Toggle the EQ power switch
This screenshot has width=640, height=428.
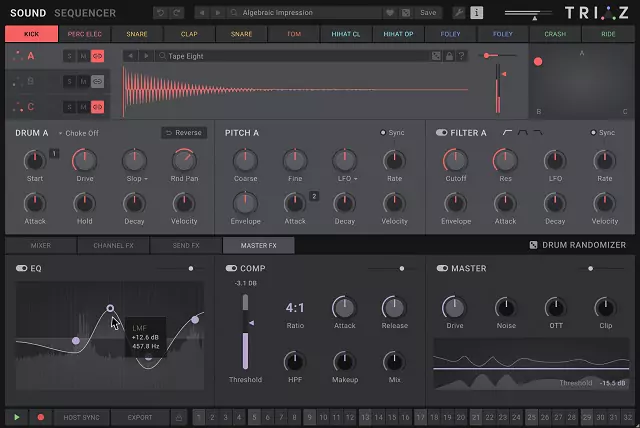coord(21,268)
